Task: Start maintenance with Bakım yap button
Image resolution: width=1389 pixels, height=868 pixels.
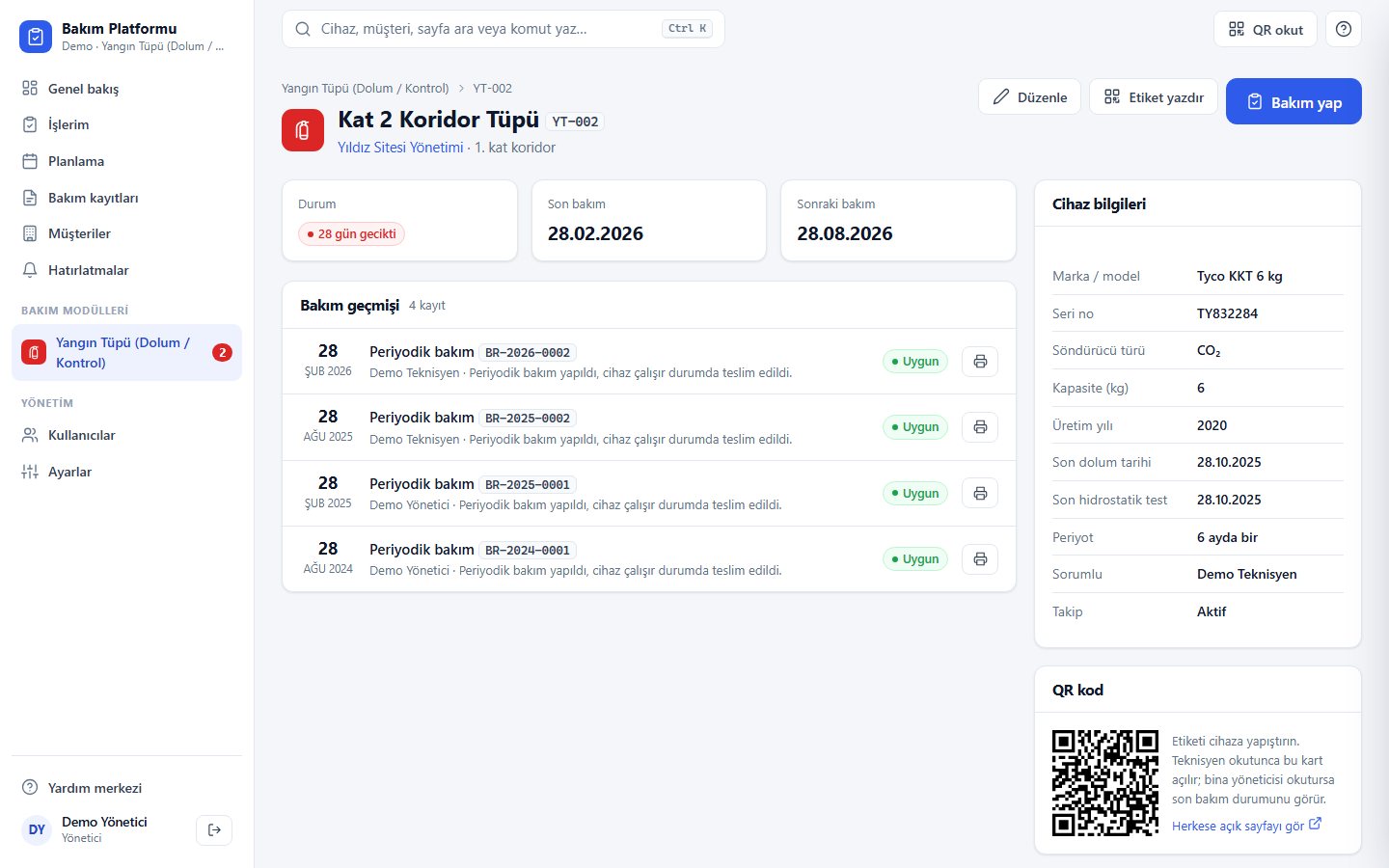Action: click(x=1294, y=101)
